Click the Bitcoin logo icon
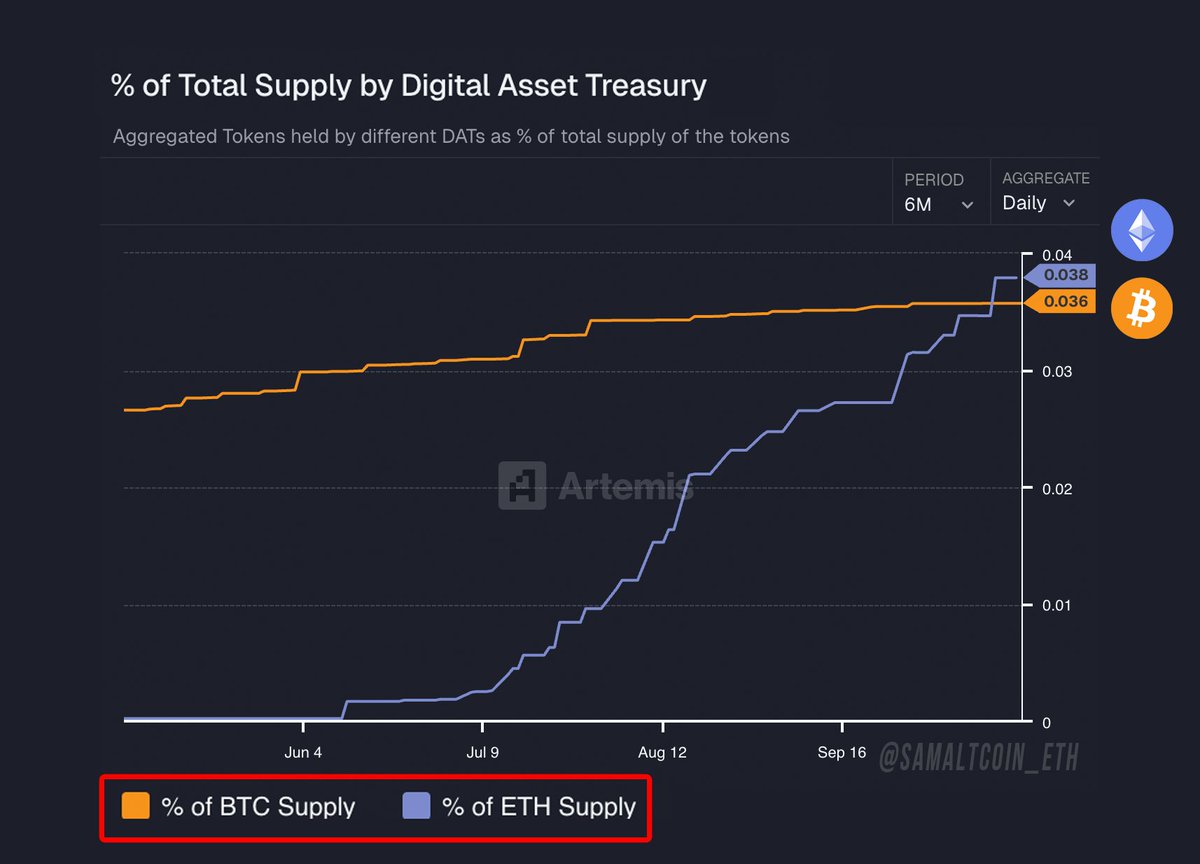 click(1141, 308)
